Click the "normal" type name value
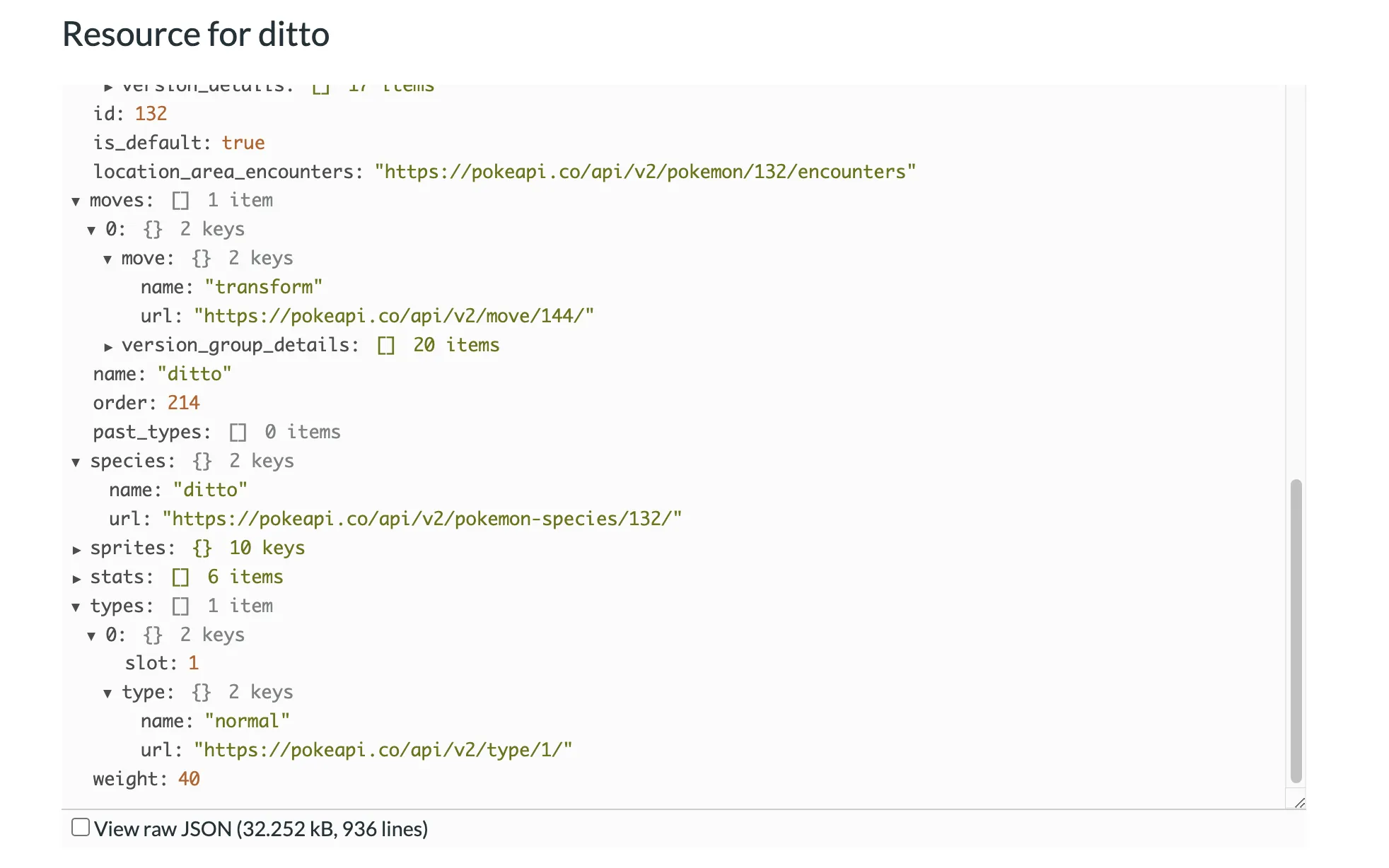1389x868 pixels. pos(248,721)
